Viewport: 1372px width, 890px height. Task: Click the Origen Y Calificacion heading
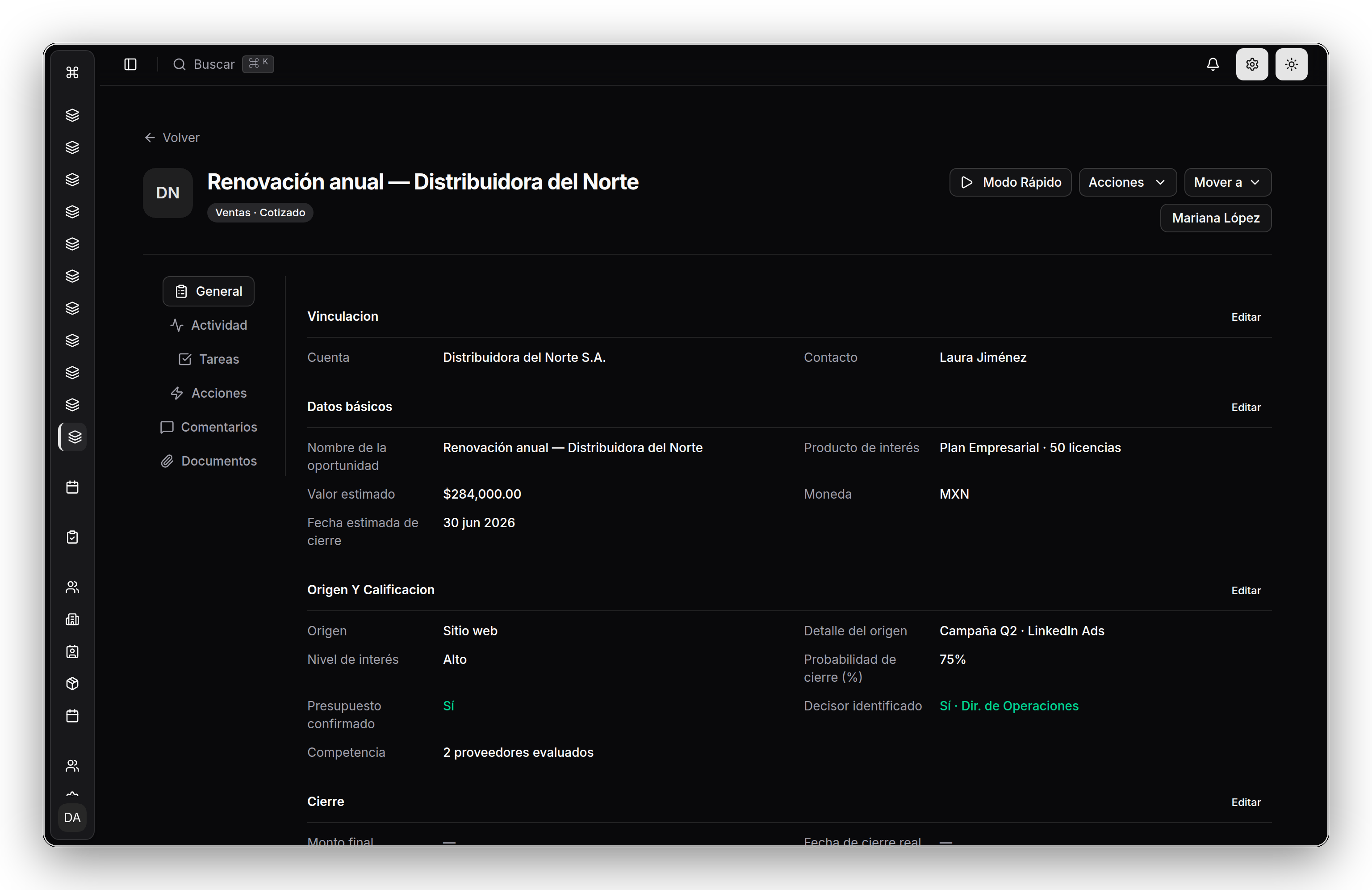click(371, 589)
